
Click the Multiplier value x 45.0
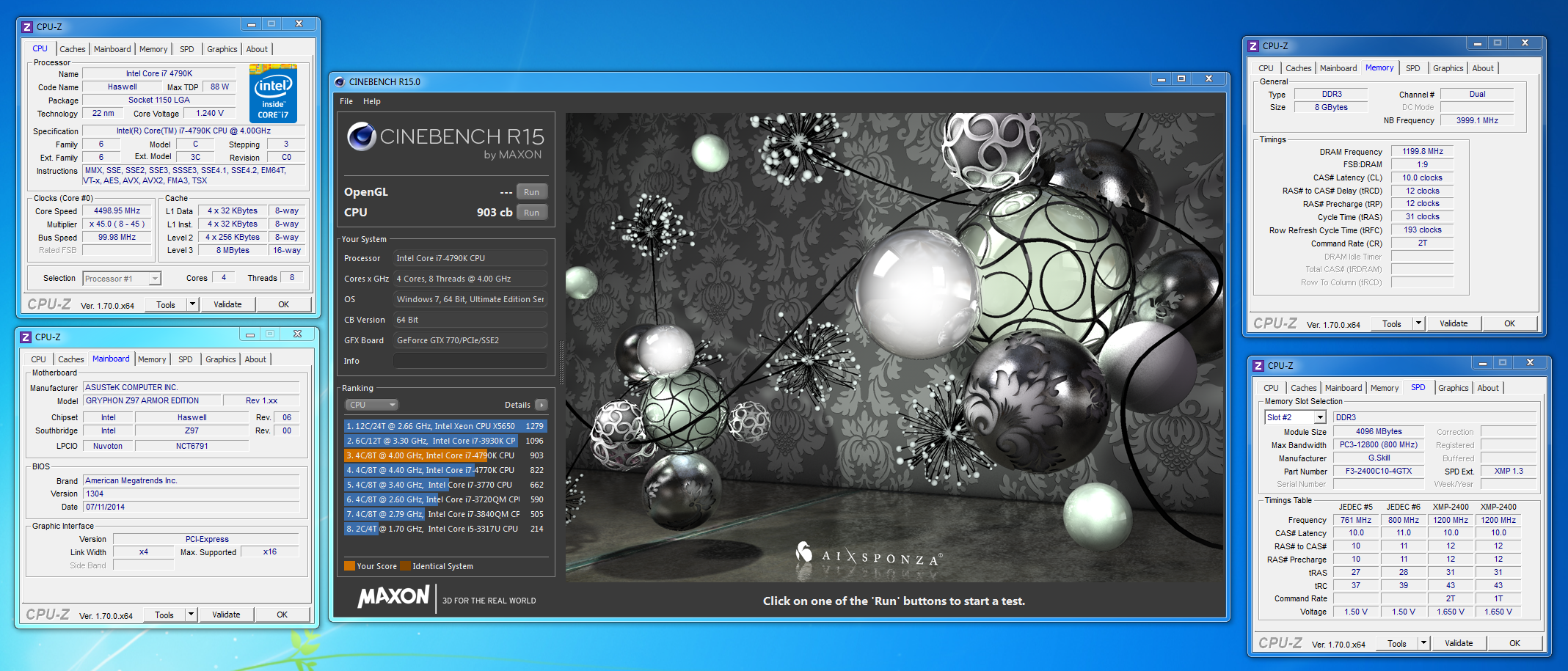tap(117, 224)
